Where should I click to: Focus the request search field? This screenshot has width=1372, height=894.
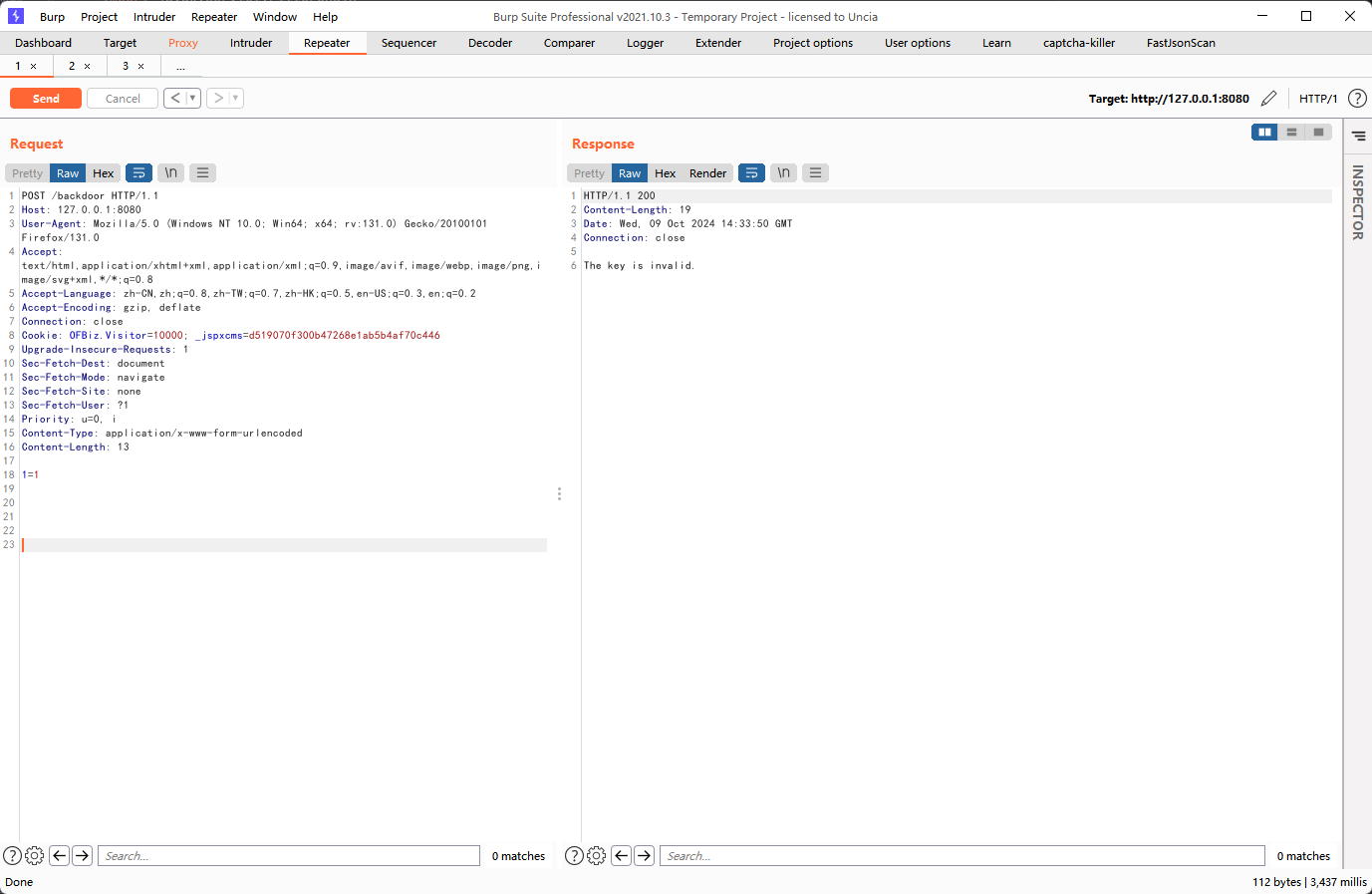pyautogui.click(x=289, y=856)
